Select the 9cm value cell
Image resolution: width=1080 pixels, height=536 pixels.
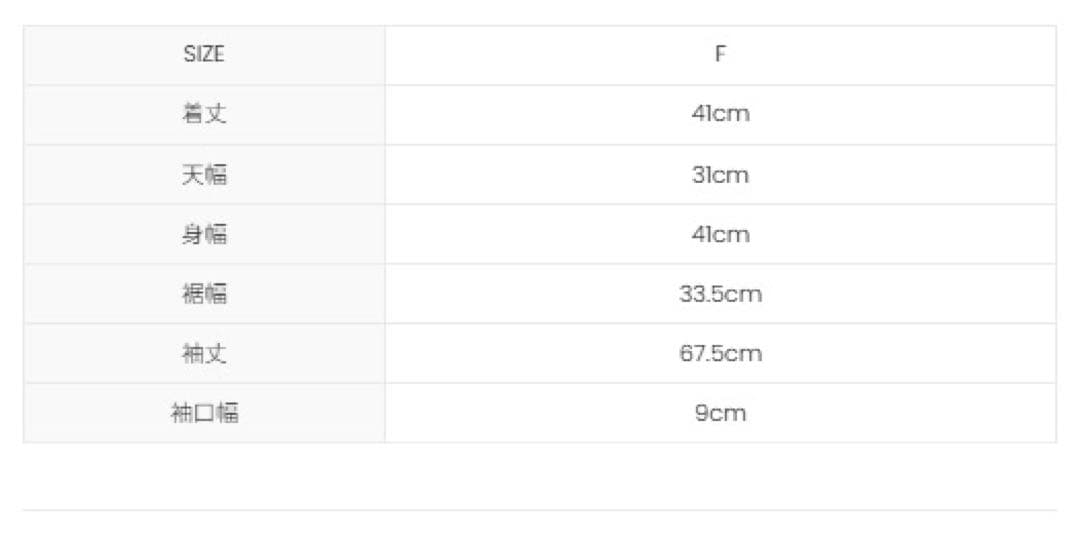(x=720, y=413)
